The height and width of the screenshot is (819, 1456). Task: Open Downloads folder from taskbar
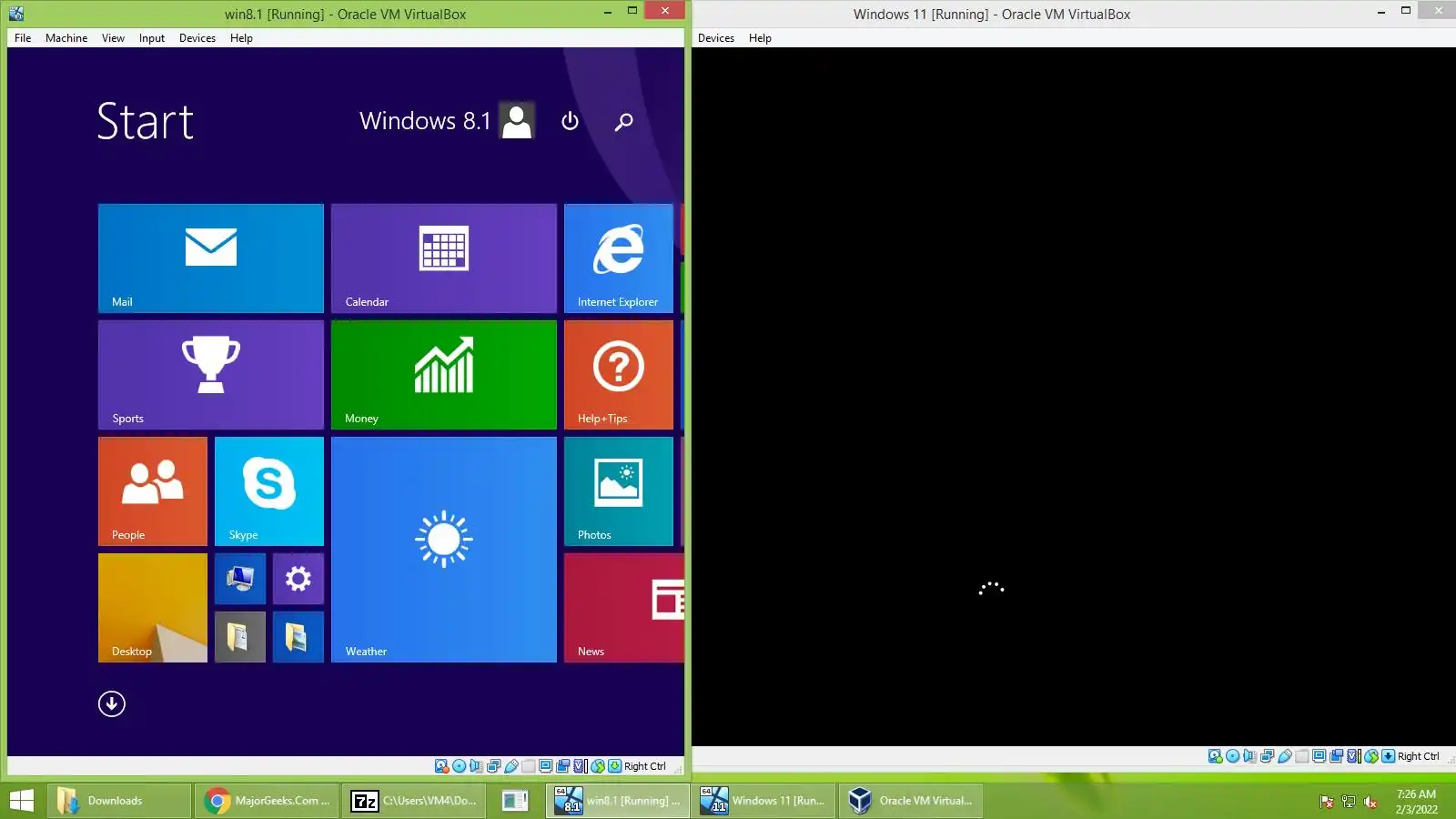pyautogui.click(x=118, y=801)
